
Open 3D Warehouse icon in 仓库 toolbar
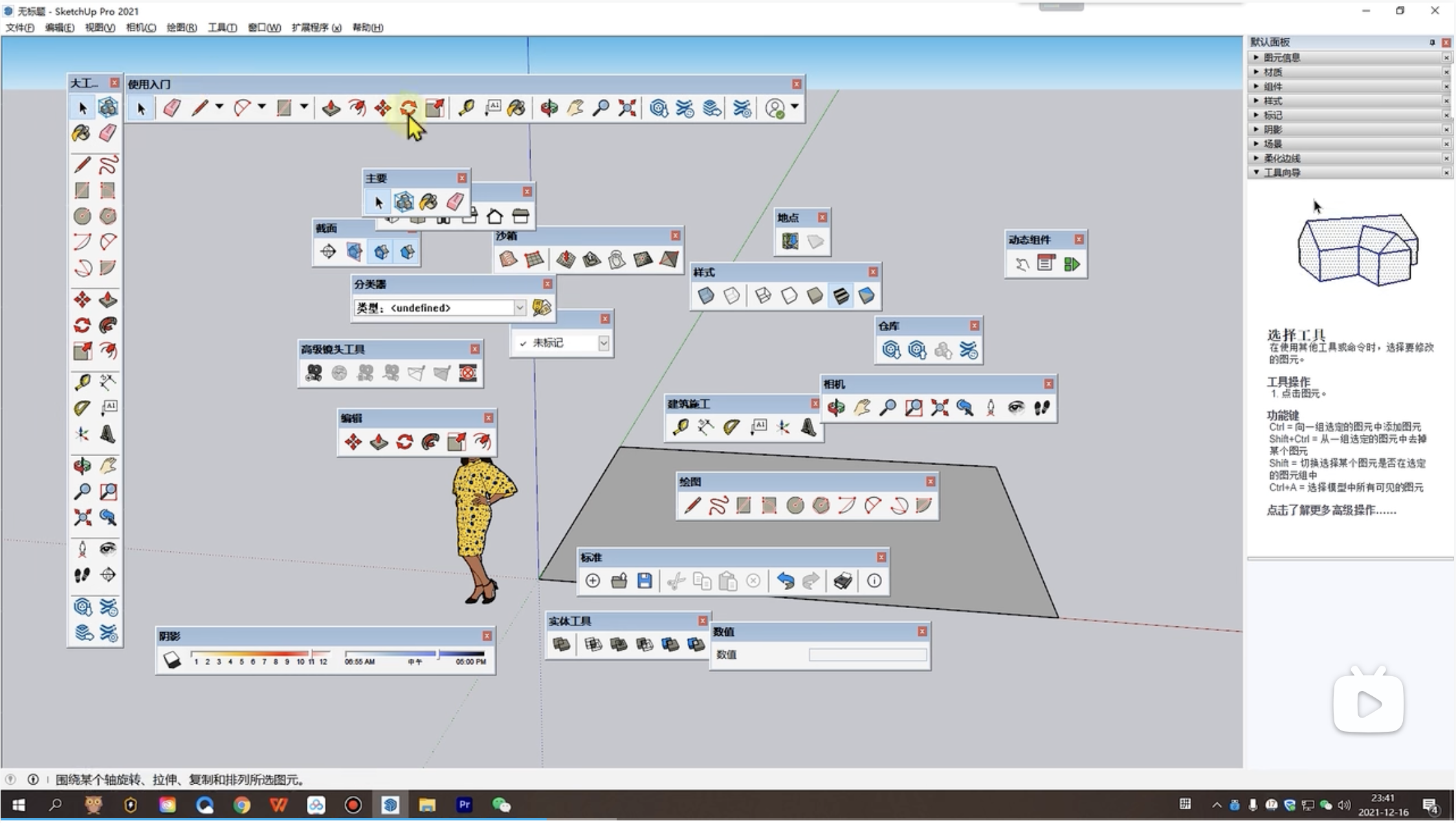891,350
